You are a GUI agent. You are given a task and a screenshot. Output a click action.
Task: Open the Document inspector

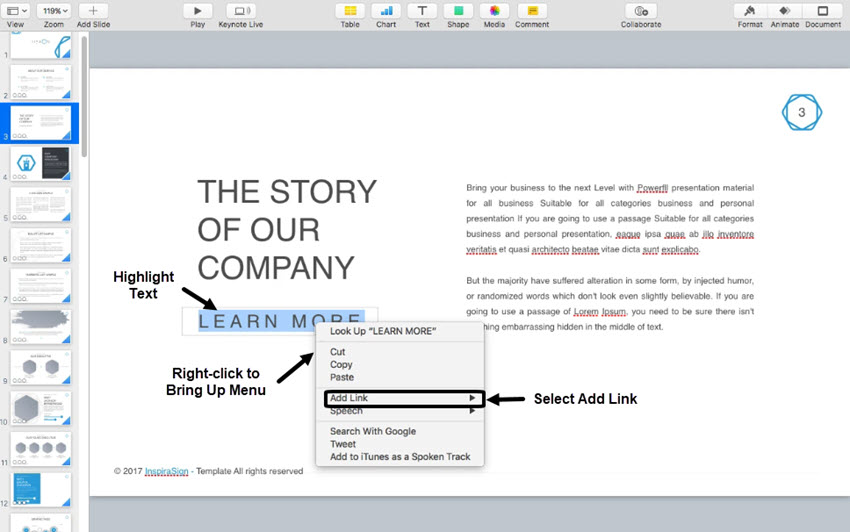pos(823,11)
